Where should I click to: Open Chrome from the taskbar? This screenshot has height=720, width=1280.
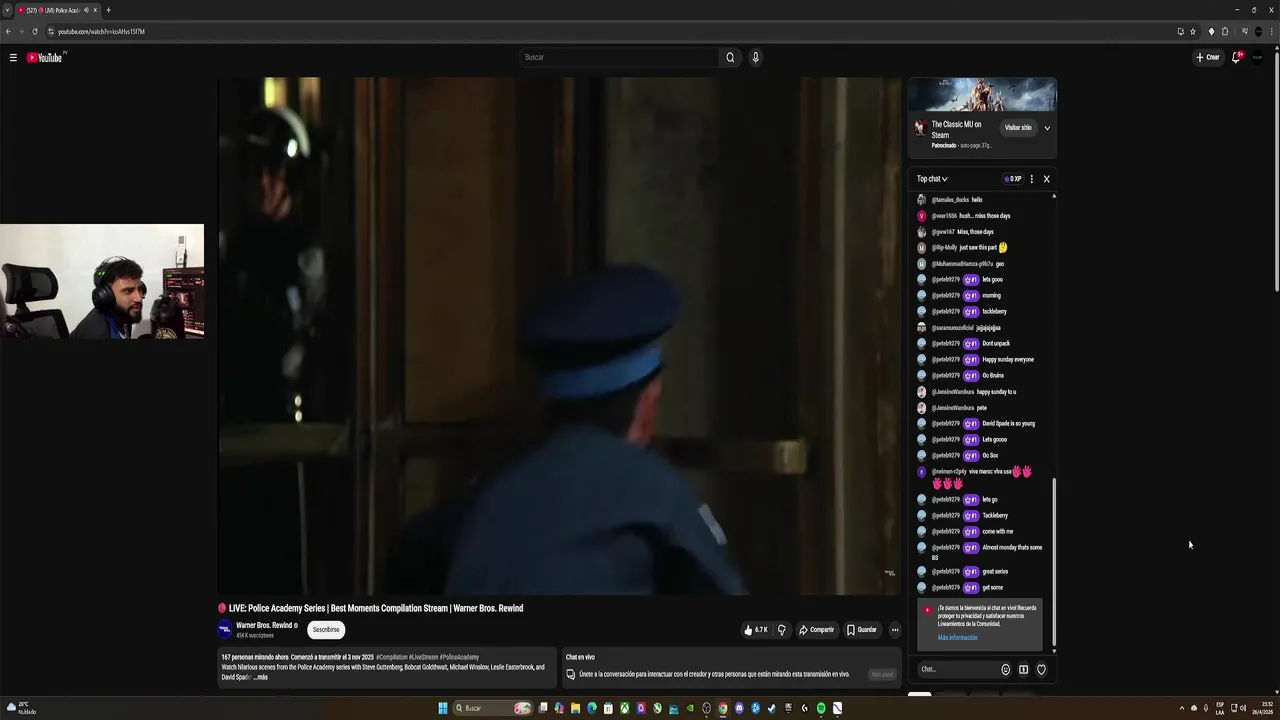coord(723,708)
